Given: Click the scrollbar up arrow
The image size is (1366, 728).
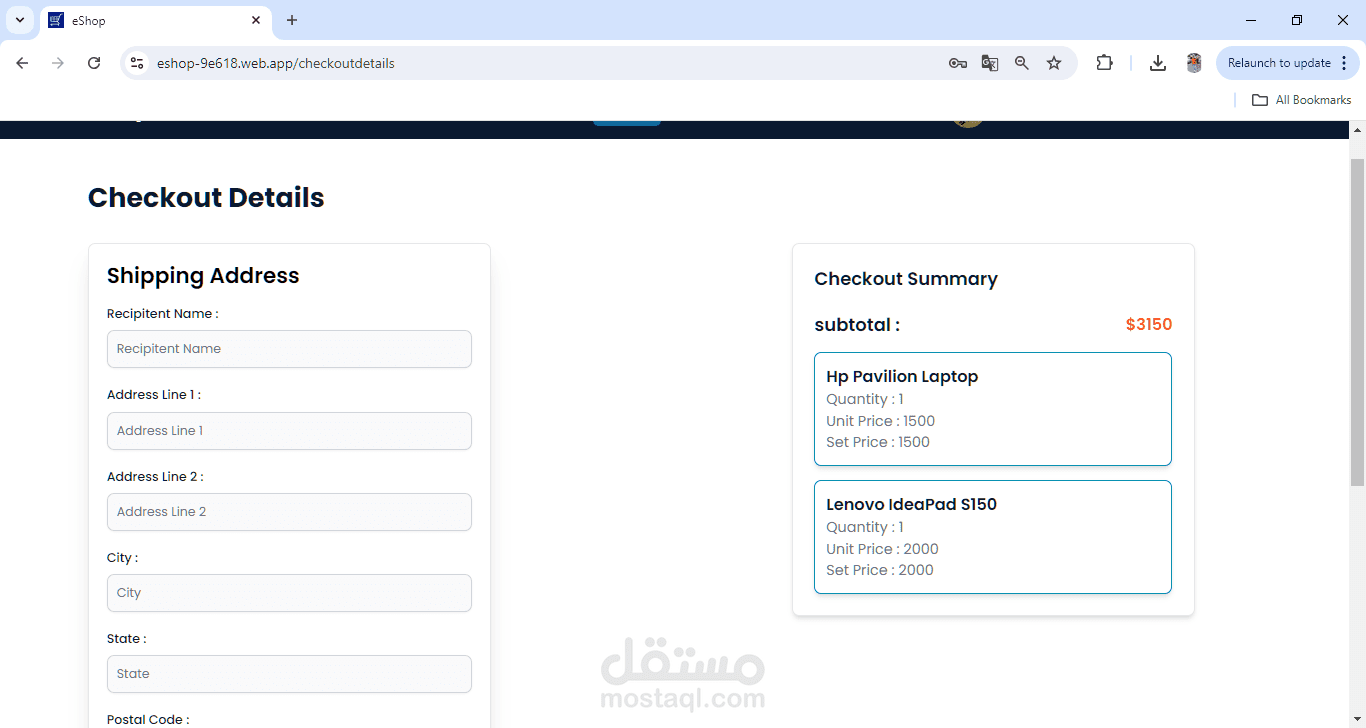Looking at the screenshot, I should point(1358,130).
